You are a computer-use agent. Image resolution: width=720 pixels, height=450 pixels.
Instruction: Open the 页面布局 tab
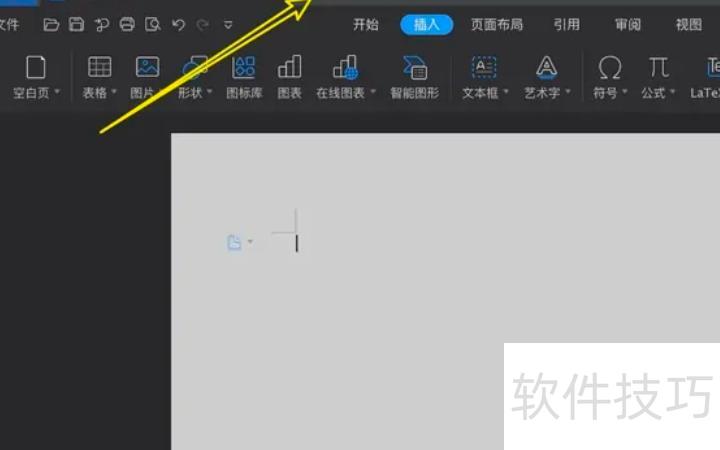pyautogui.click(x=497, y=24)
